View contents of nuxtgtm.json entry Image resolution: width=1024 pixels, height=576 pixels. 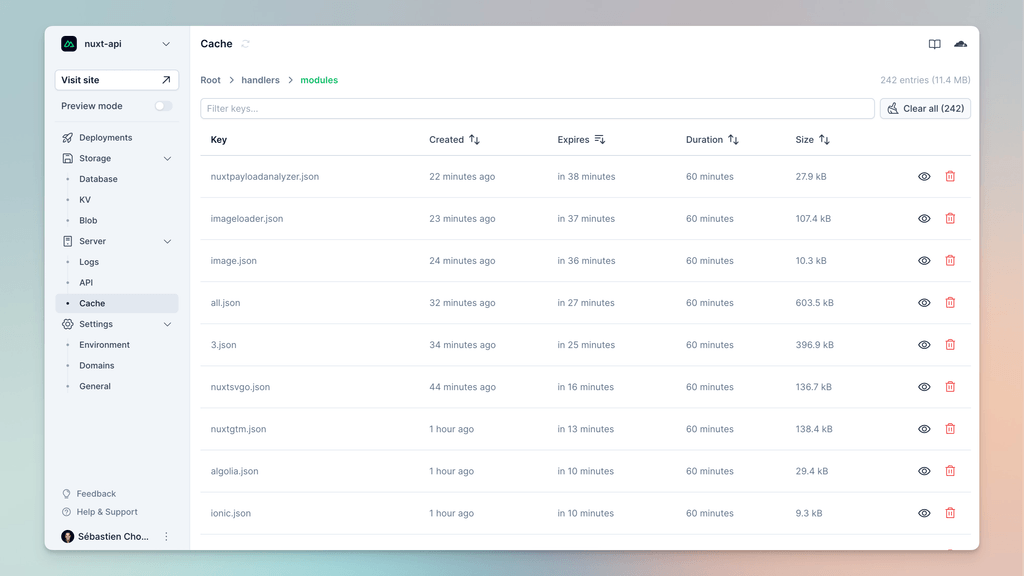(x=924, y=428)
